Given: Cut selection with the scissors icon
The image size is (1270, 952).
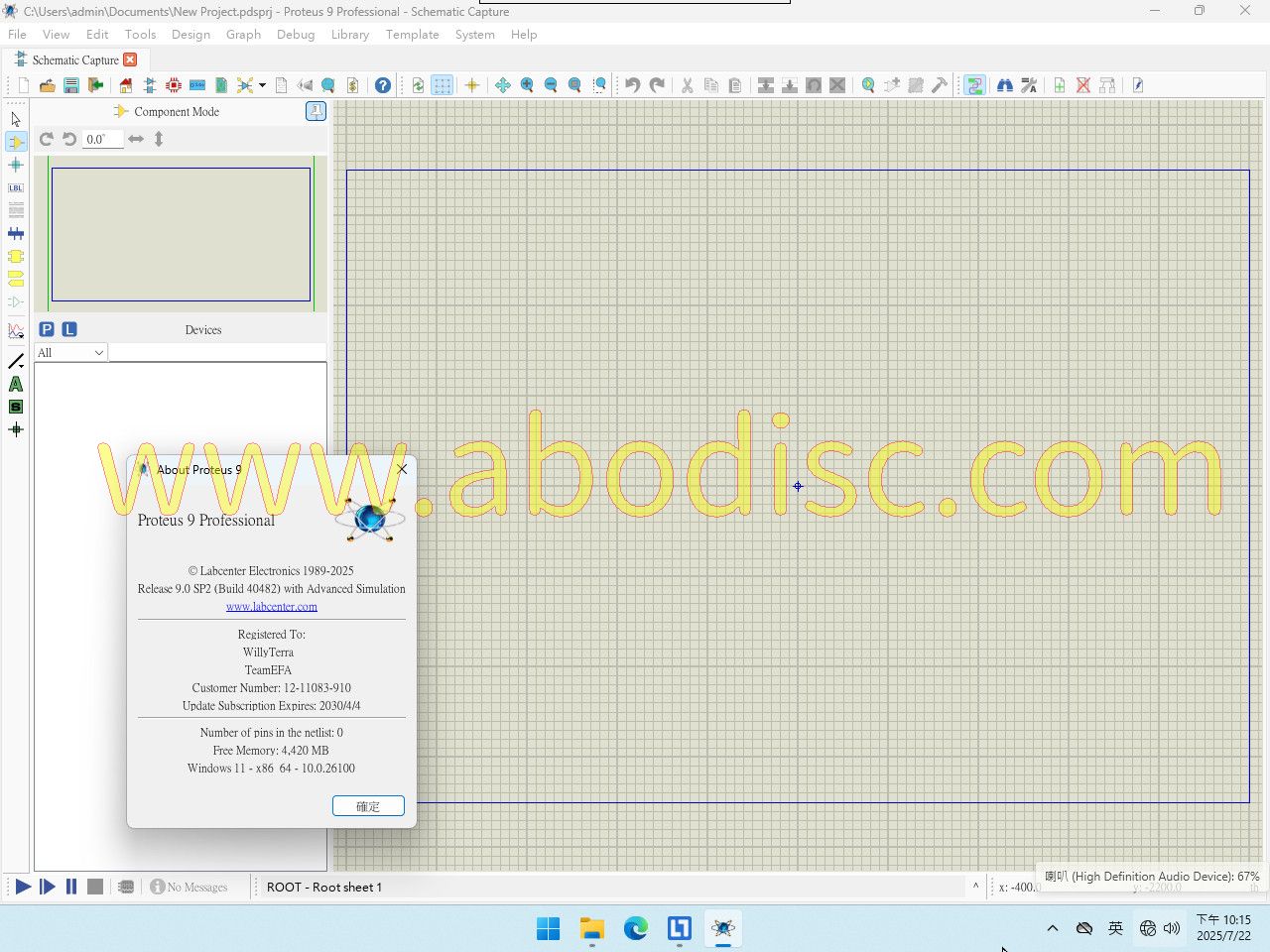Looking at the screenshot, I should pos(687,85).
